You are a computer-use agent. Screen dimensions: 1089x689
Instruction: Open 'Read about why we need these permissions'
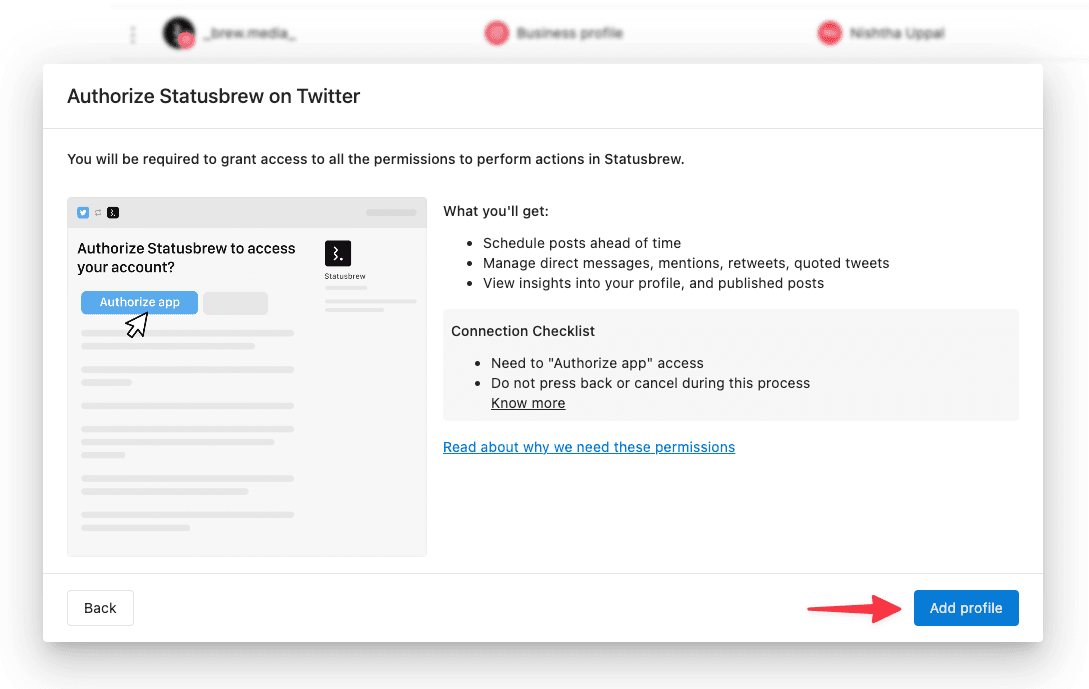click(x=589, y=447)
